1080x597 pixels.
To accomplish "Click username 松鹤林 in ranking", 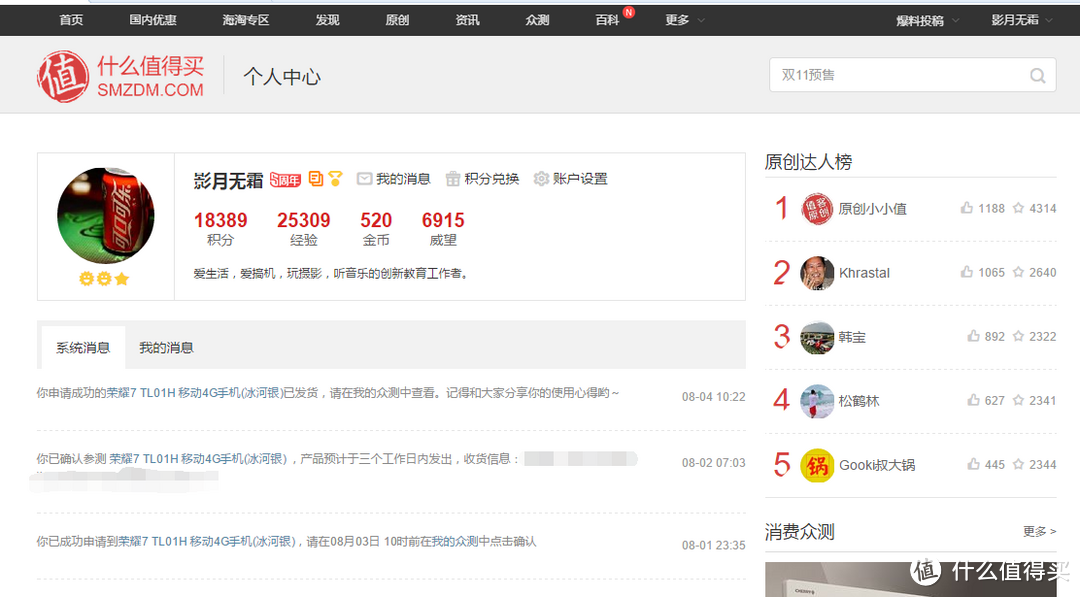I will point(859,401).
